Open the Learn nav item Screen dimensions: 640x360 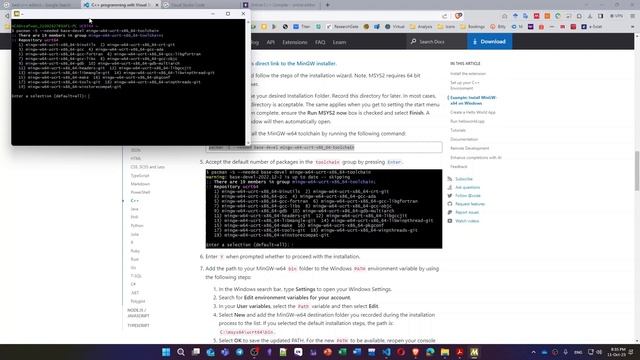pos(339,42)
